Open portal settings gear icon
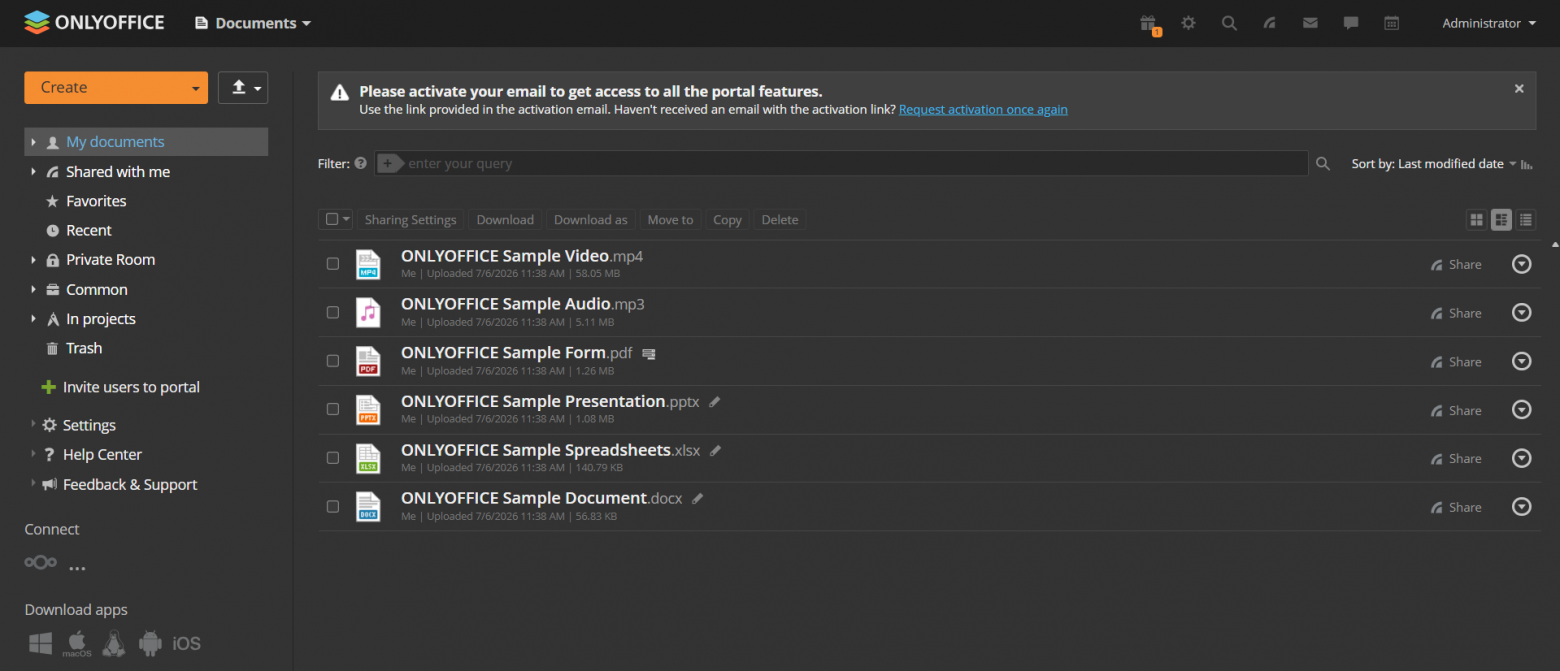Image resolution: width=1560 pixels, height=671 pixels. 1188,23
